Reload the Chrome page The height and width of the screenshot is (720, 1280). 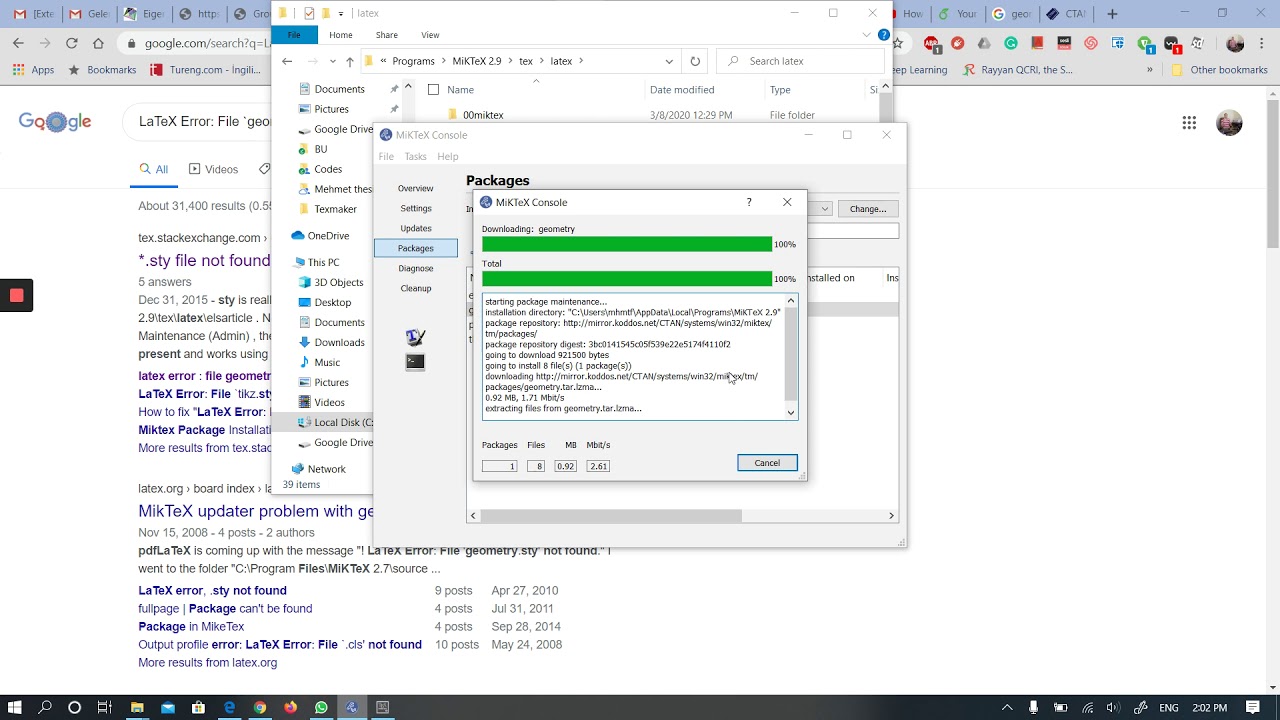(71, 43)
